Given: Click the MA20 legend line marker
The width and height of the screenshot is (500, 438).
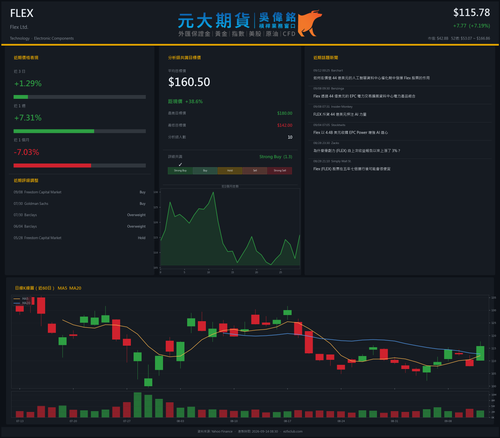Looking at the screenshot, I should [x=17, y=303].
